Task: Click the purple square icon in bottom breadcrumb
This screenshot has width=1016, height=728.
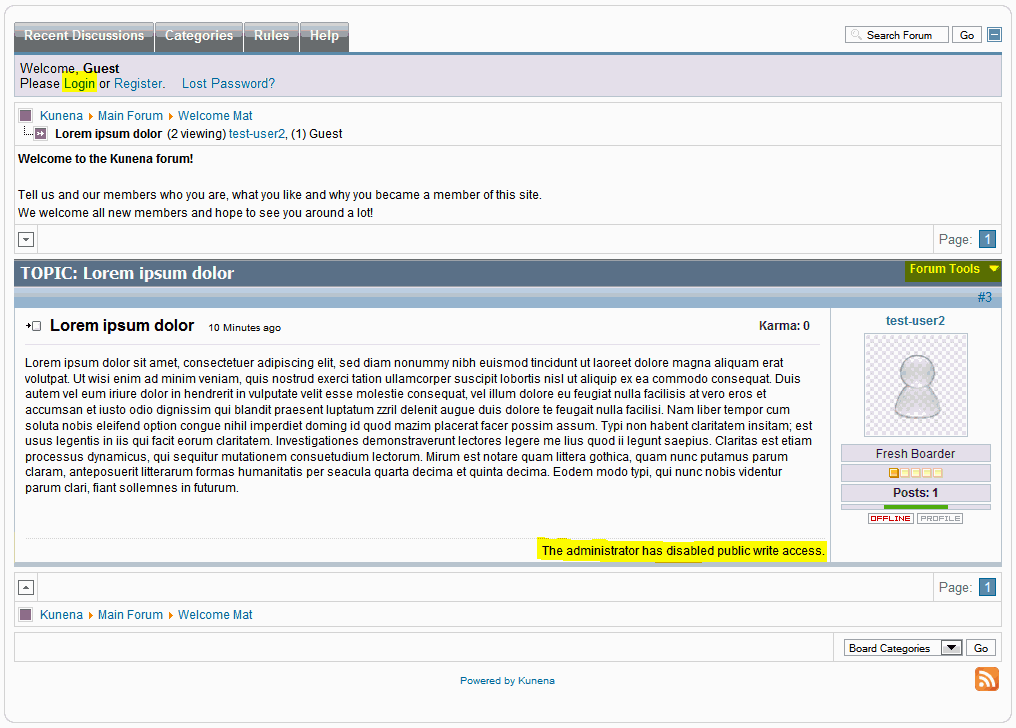Action: pos(26,615)
